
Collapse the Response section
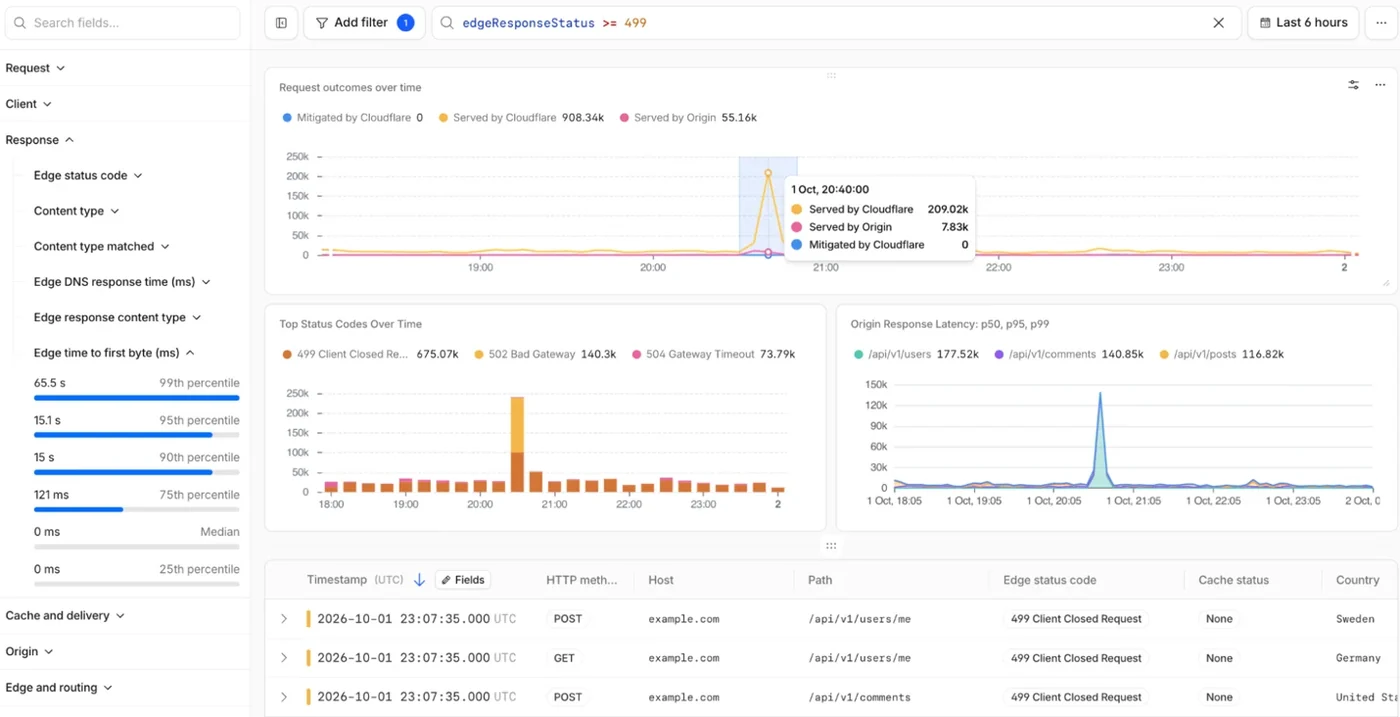click(40, 140)
